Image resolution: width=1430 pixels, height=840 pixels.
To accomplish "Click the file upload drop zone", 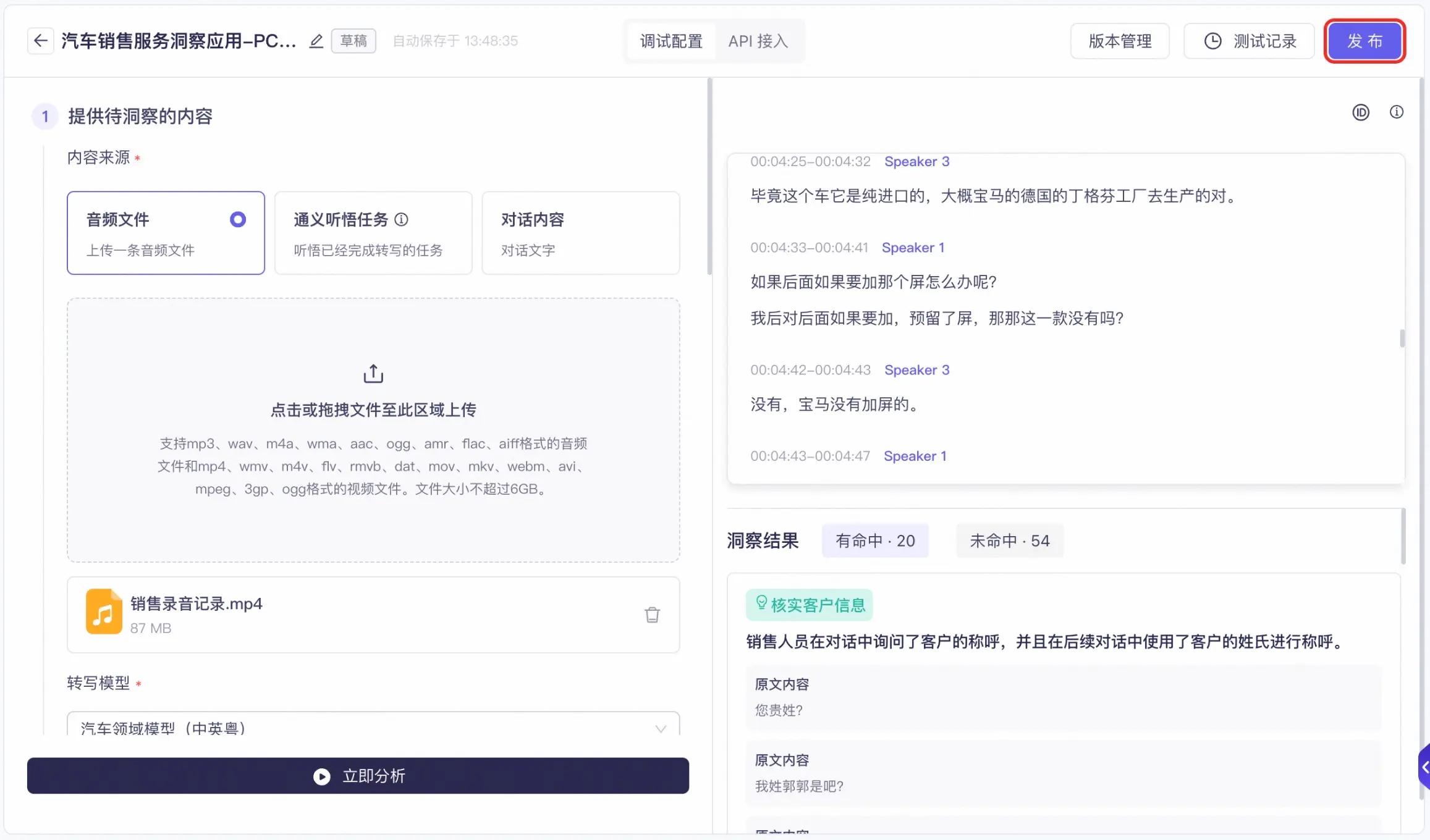I will pyautogui.click(x=373, y=430).
